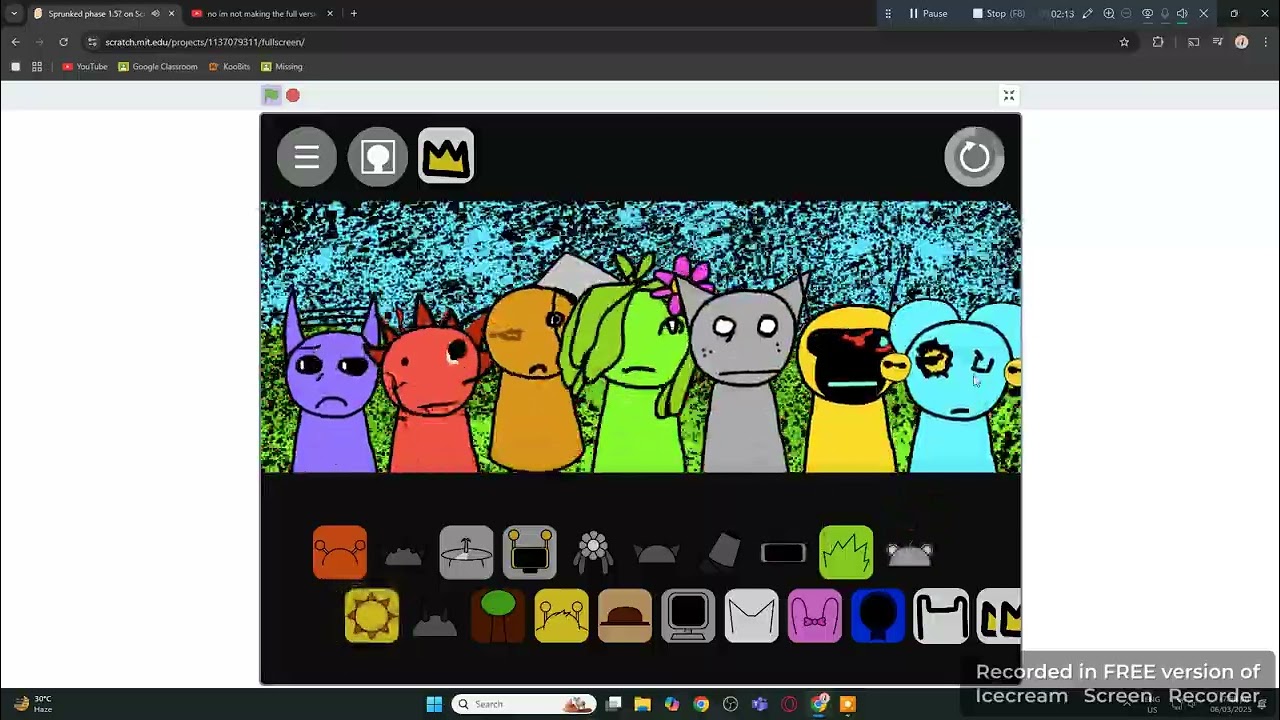Open the Missing bookmark
The image size is (1280, 720).
click(282, 67)
